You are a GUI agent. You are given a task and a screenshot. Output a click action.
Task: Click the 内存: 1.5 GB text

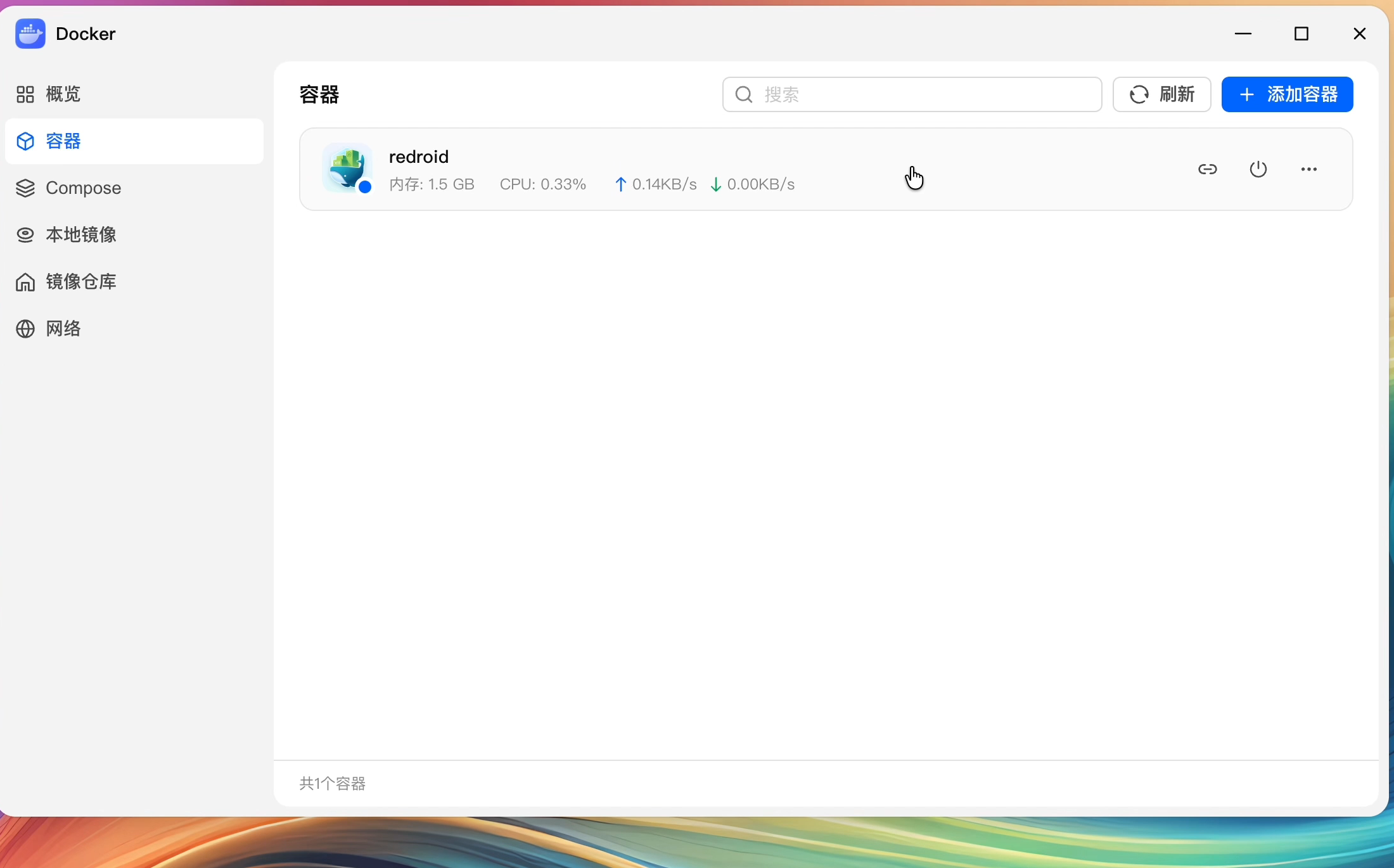432,184
